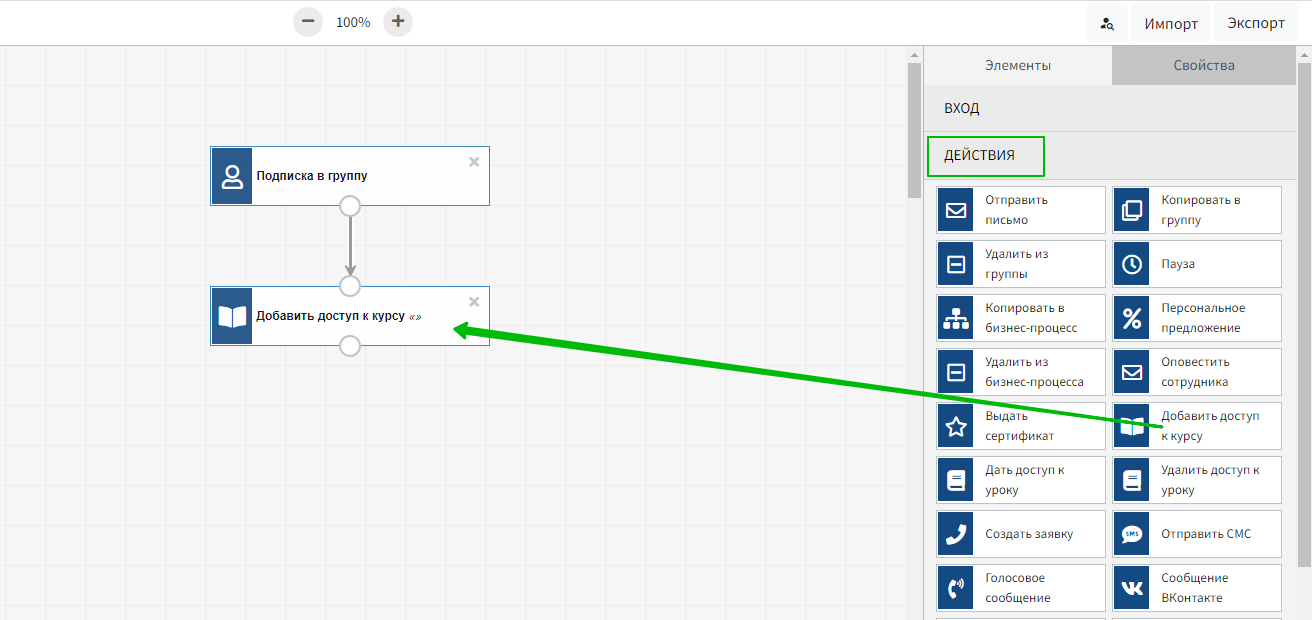Click the Personal offer percent icon
Image resolution: width=1312 pixels, height=620 pixels.
coord(1132,318)
